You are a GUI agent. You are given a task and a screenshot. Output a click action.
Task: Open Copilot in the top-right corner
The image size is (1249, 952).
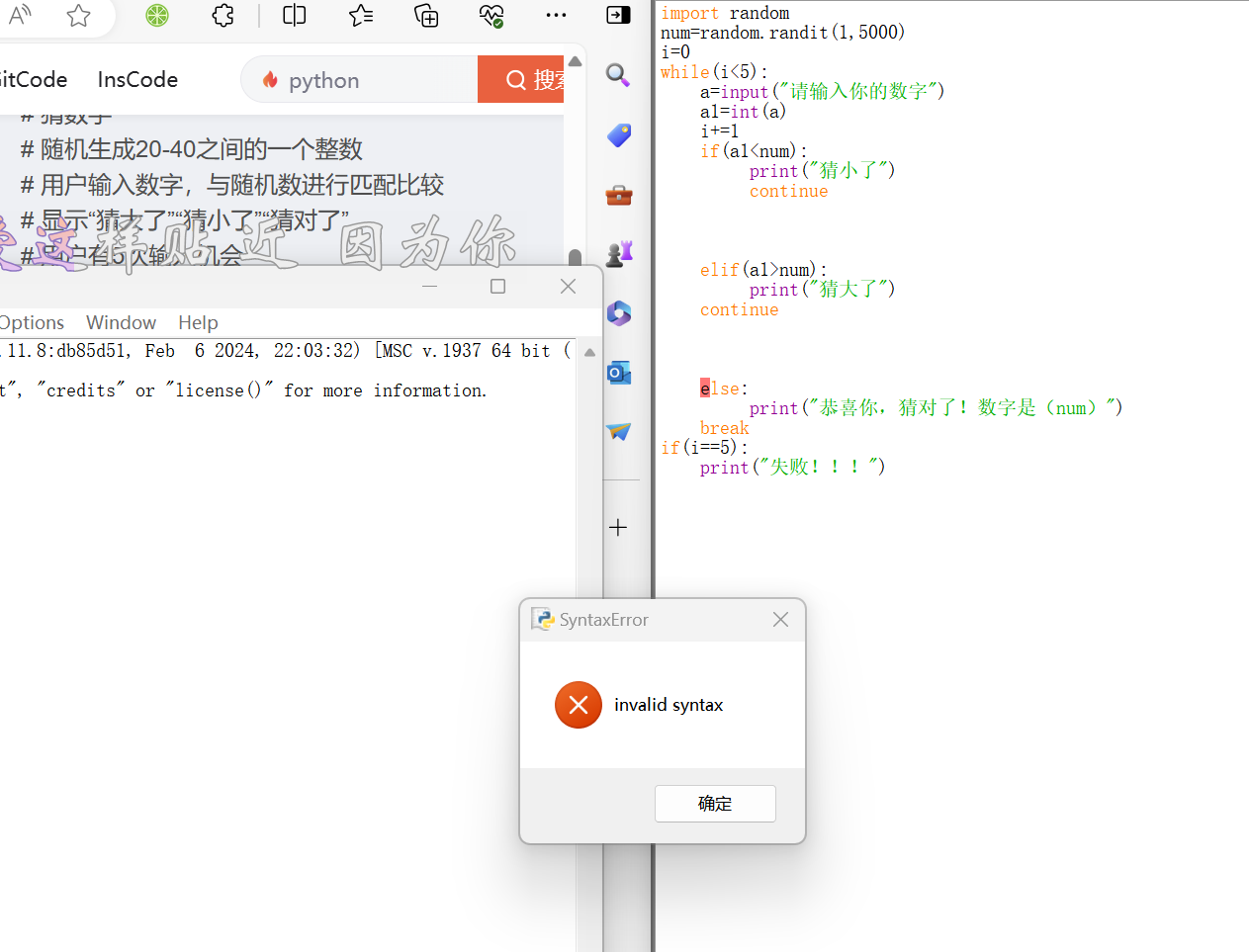[x=617, y=15]
